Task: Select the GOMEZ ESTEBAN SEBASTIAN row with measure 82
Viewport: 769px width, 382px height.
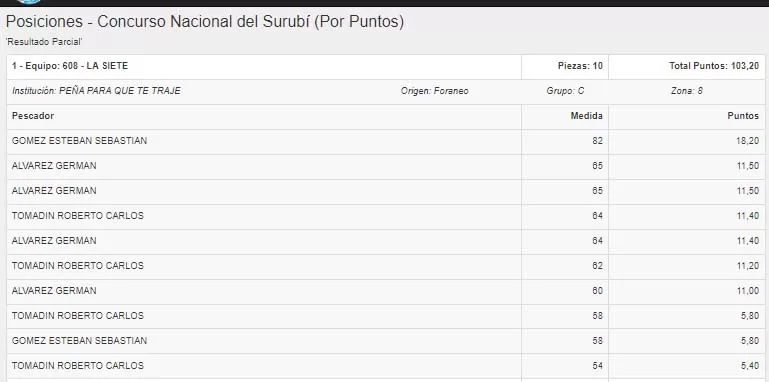Action: click(x=385, y=141)
